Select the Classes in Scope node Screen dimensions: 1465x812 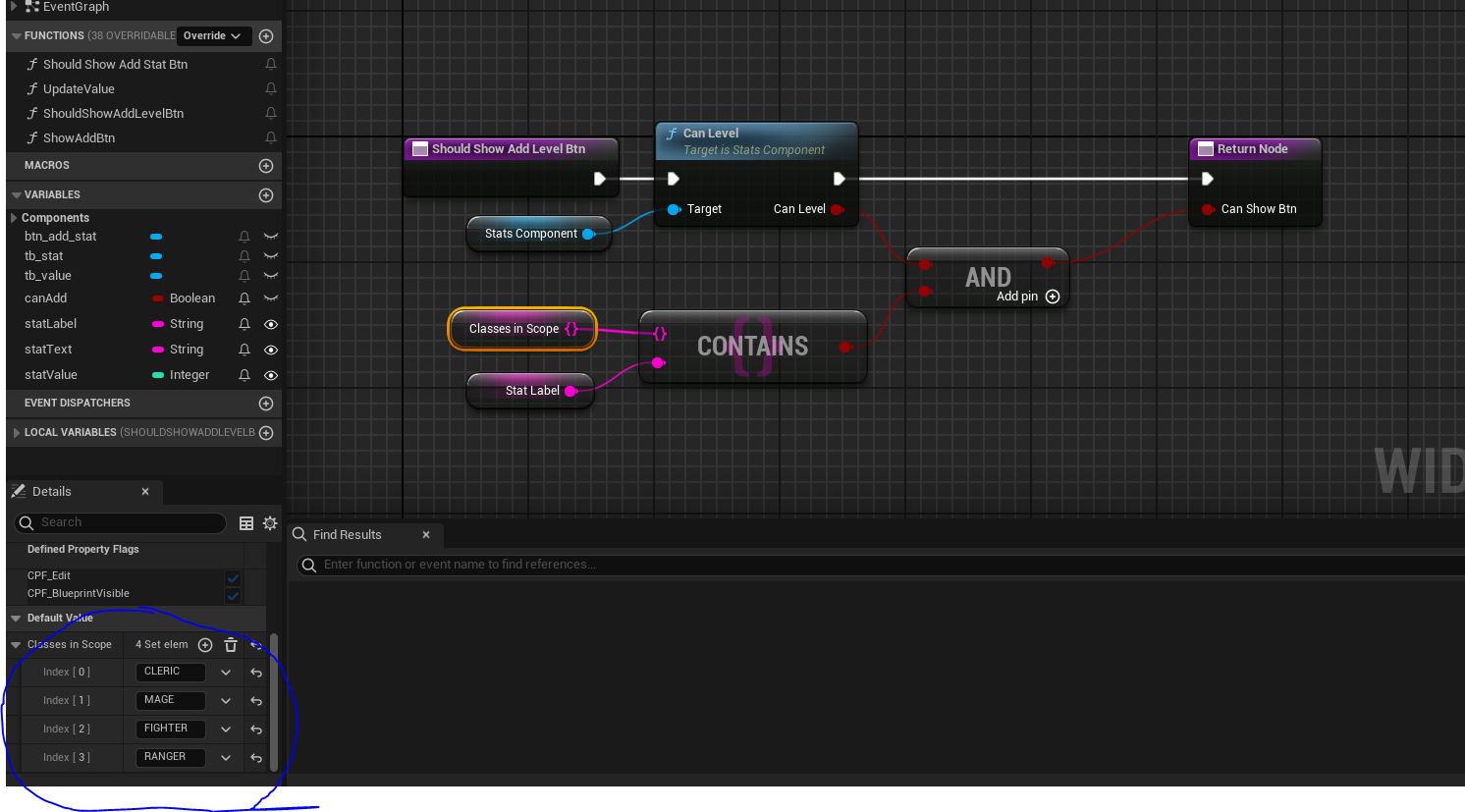[522, 329]
